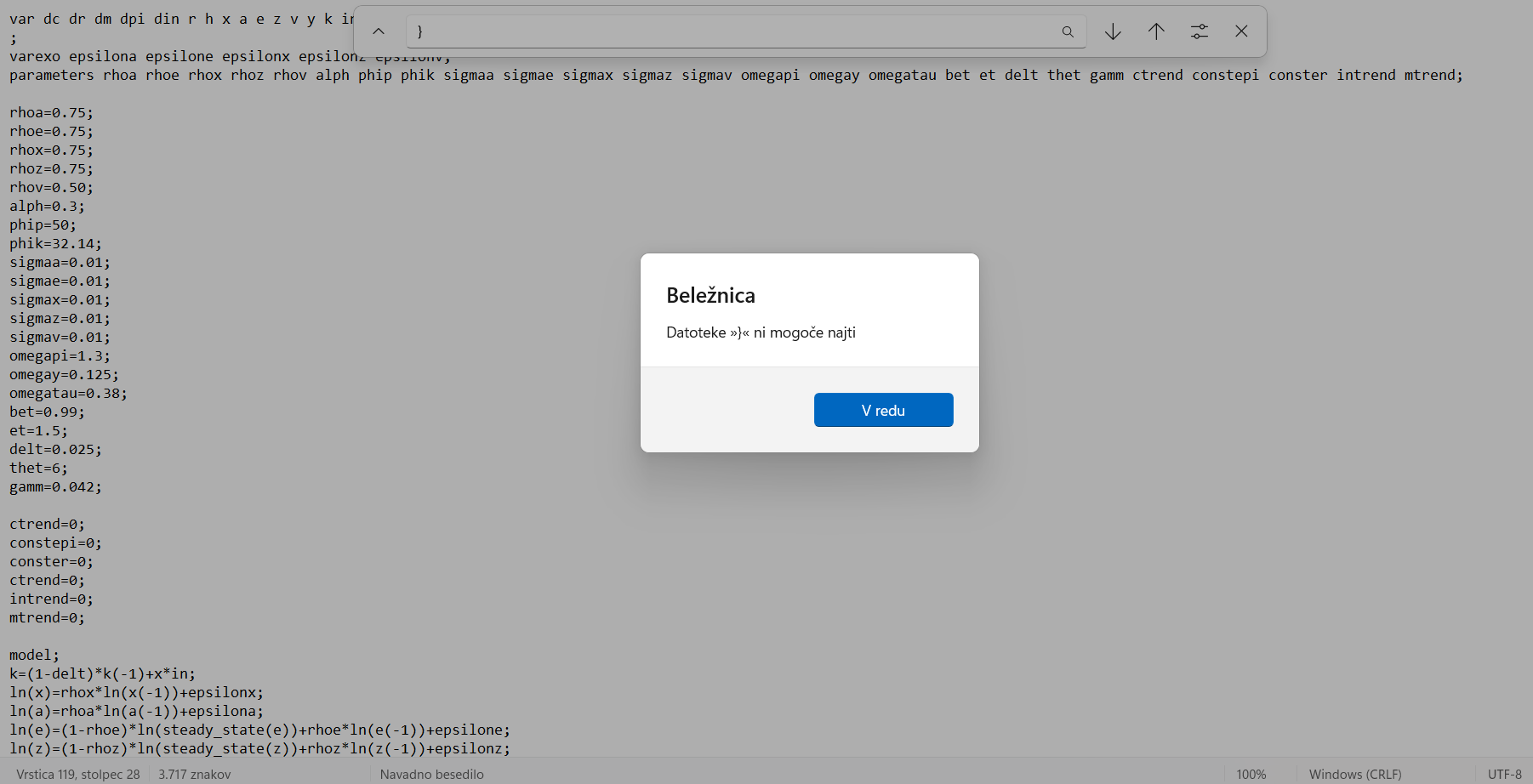This screenshot has width=1533, height=784.
Task: Find next match with down arrow
Action: pos(1113,32)
